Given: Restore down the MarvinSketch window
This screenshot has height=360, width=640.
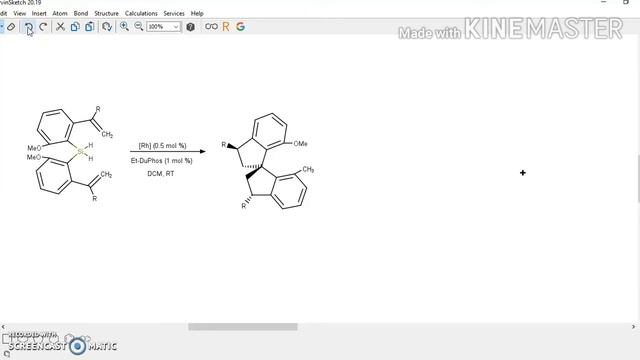Looking at the screenshot, I should pos(626,2).
